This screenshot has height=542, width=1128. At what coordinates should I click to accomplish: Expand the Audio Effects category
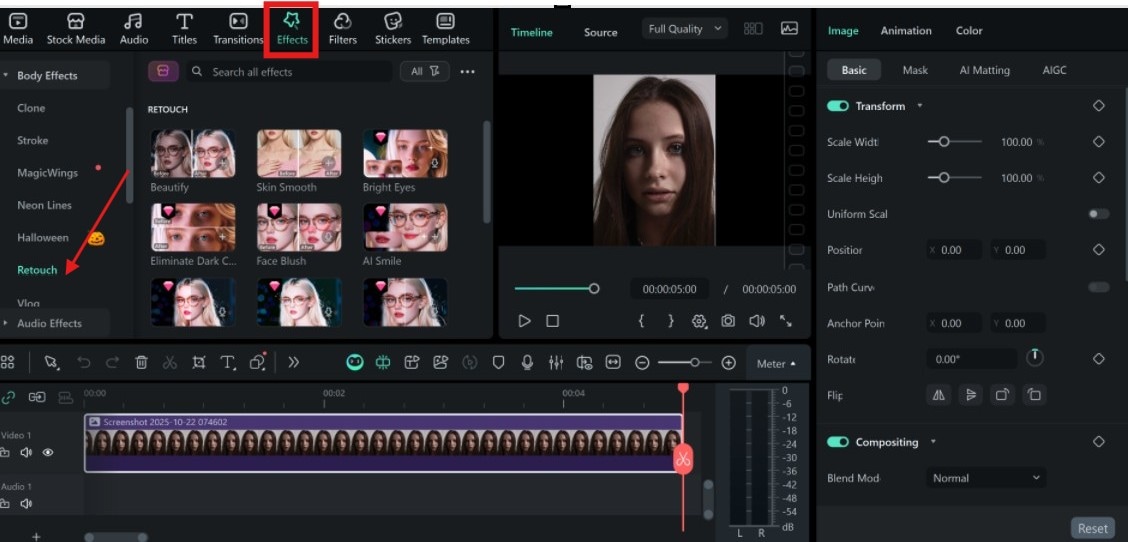point(5,323)
